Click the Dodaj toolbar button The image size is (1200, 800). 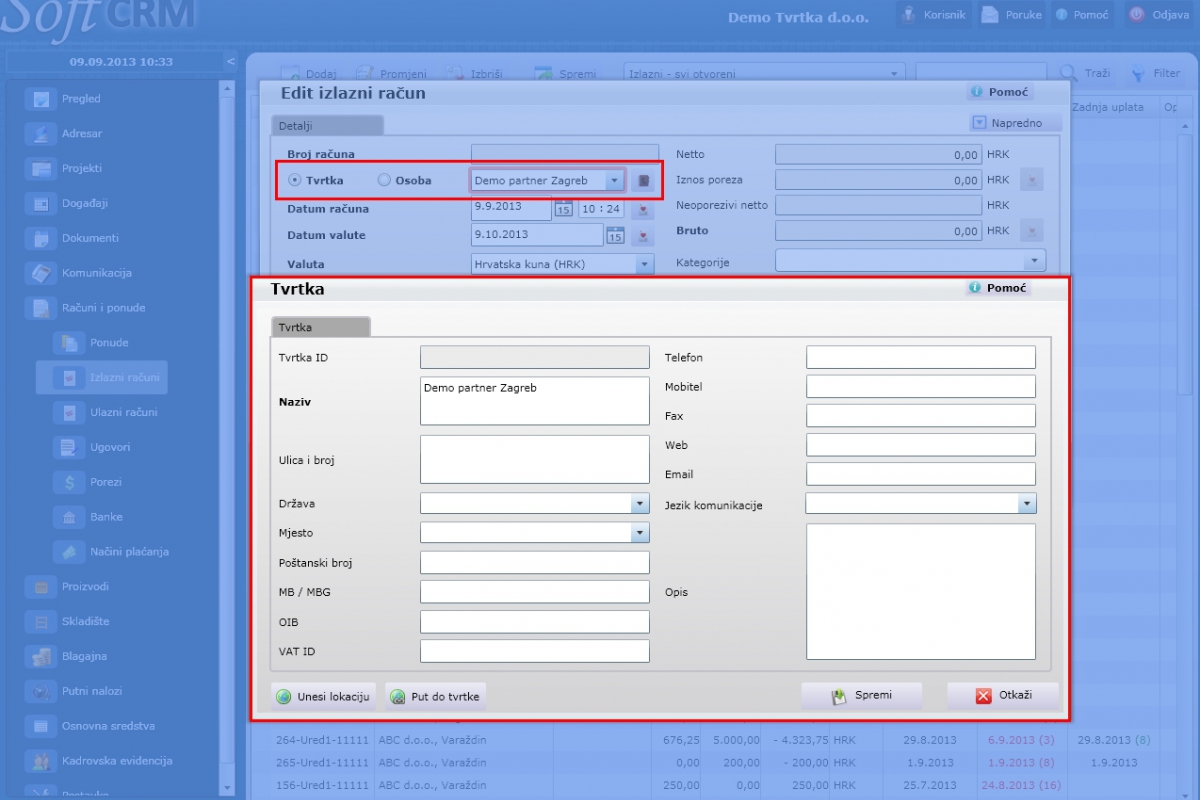click(308, 74)
